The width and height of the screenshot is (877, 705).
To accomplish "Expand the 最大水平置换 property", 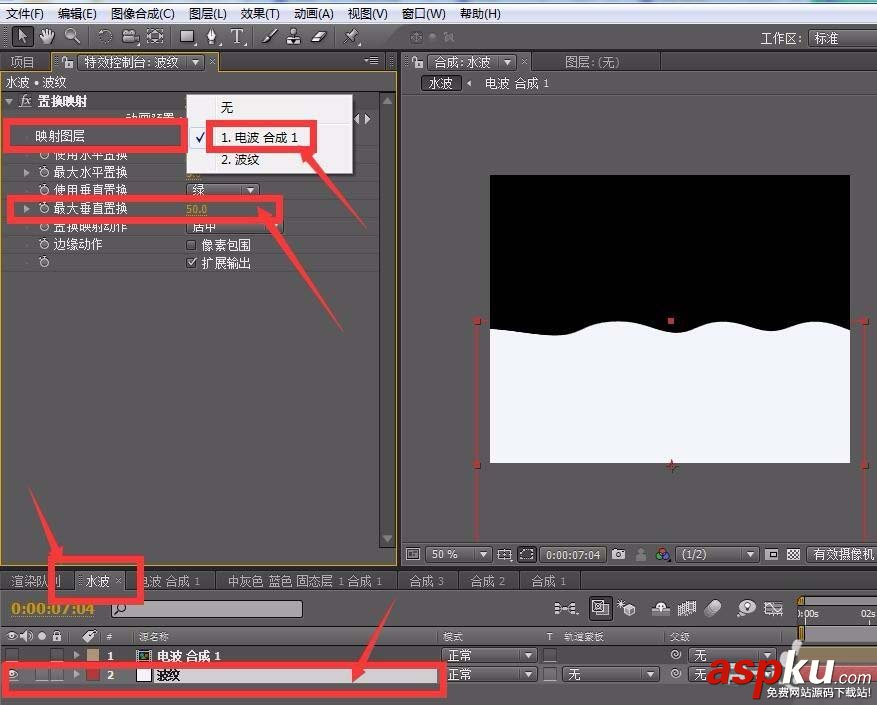I will click(26, 172).
